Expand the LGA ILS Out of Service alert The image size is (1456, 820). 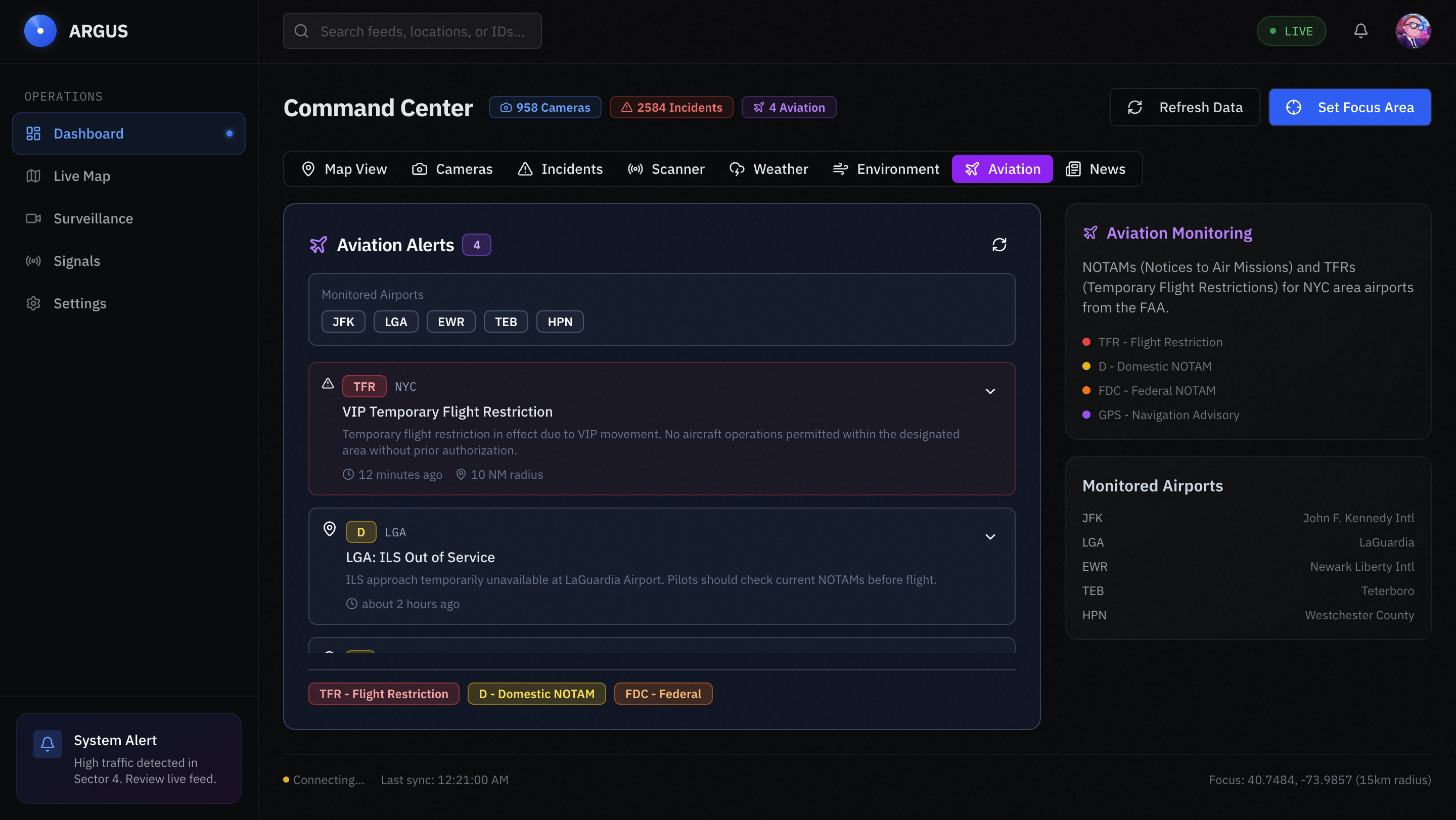990,536
